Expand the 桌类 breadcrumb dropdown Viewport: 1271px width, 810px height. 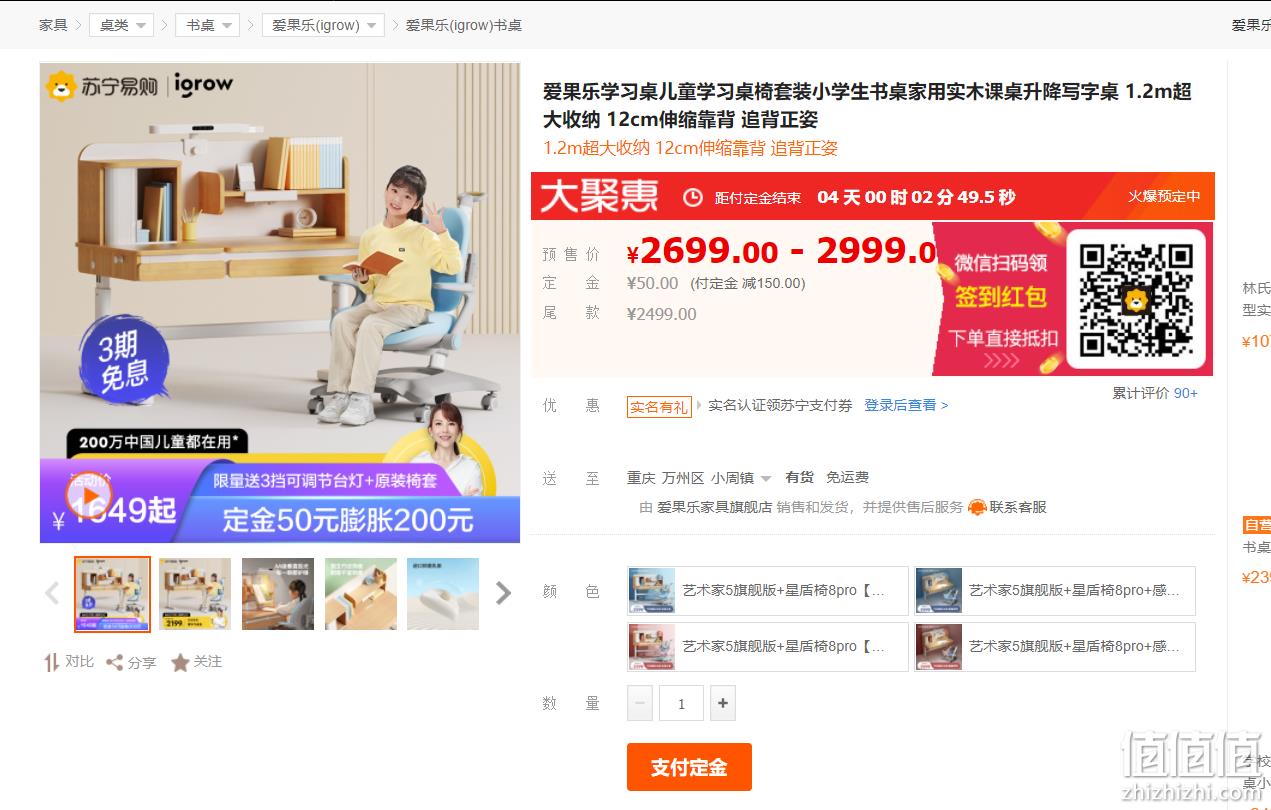click(x=121, y=25)
